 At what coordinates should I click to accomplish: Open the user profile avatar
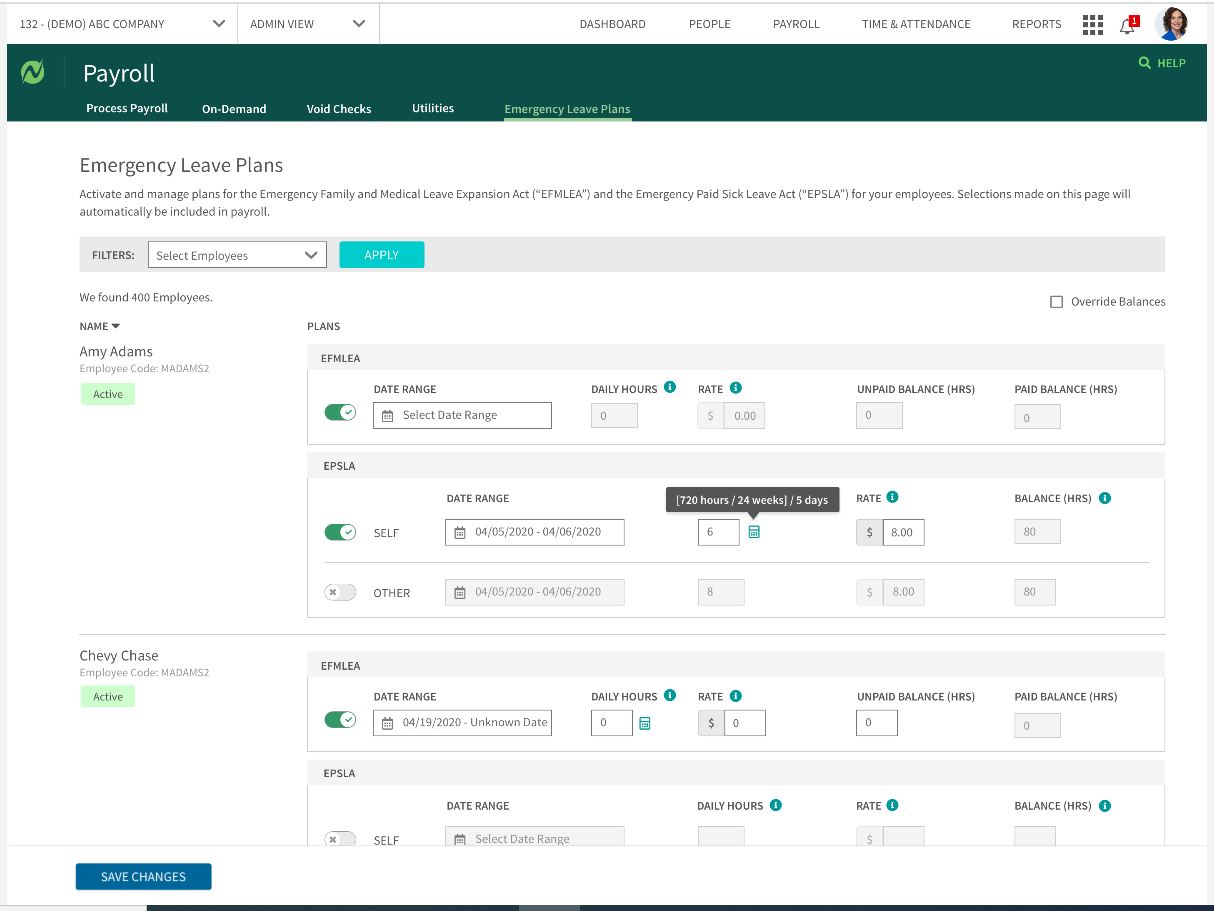(x=1171, y=24)
